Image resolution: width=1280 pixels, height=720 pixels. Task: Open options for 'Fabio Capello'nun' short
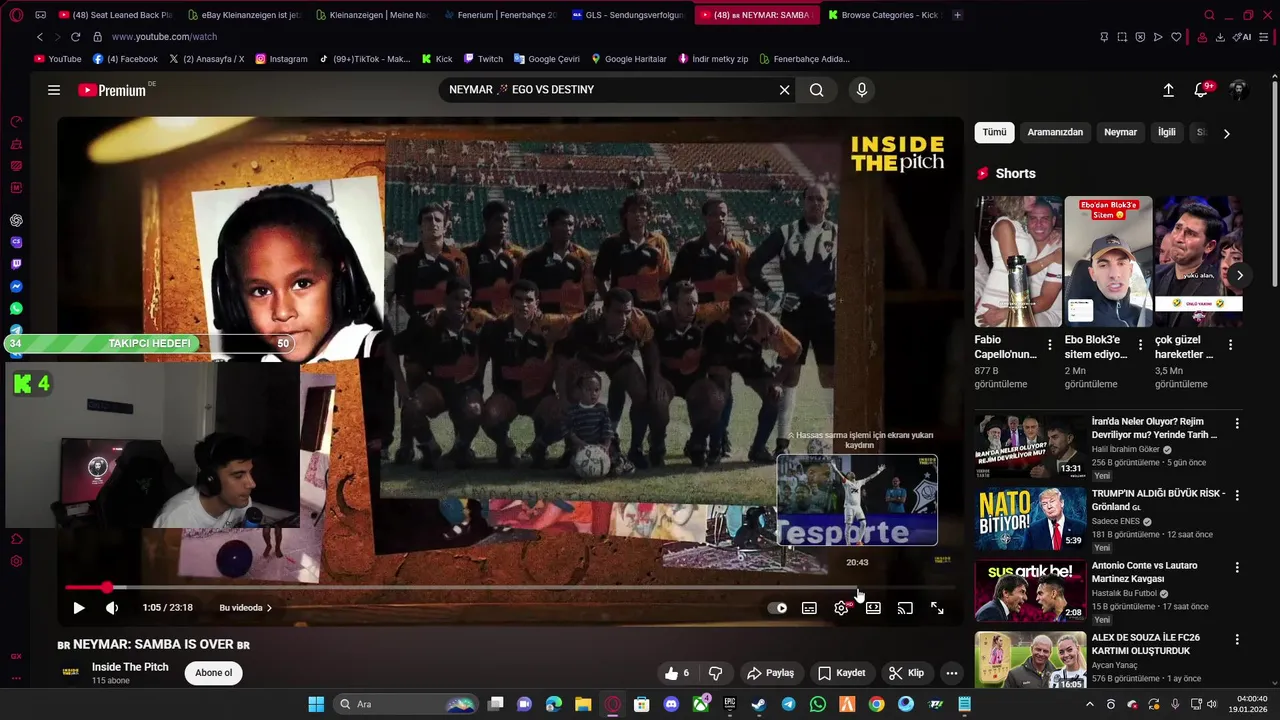[x=1049, y=344]
